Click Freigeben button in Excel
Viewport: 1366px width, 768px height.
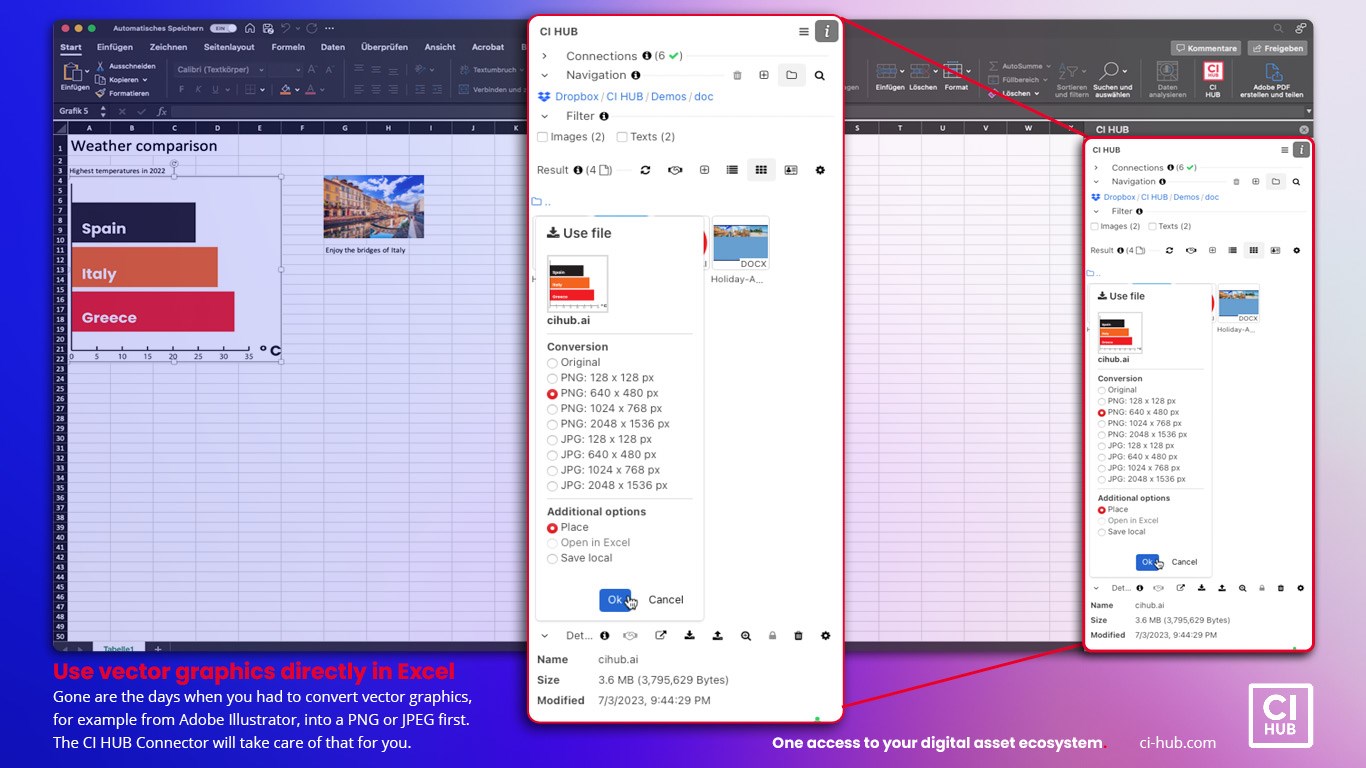pos(1277,48)
